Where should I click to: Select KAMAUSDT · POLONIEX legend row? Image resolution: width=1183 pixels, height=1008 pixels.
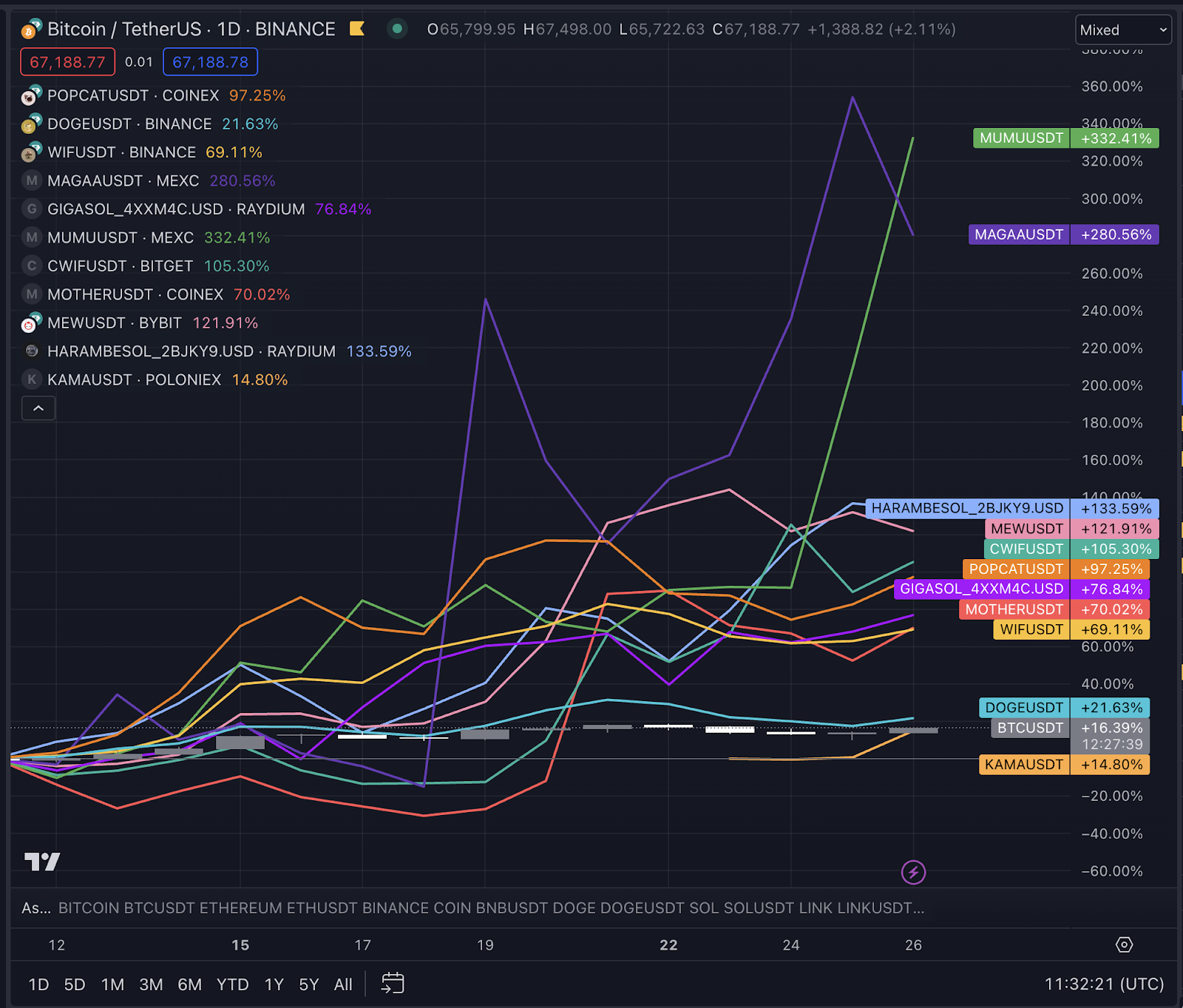(155, 380)
